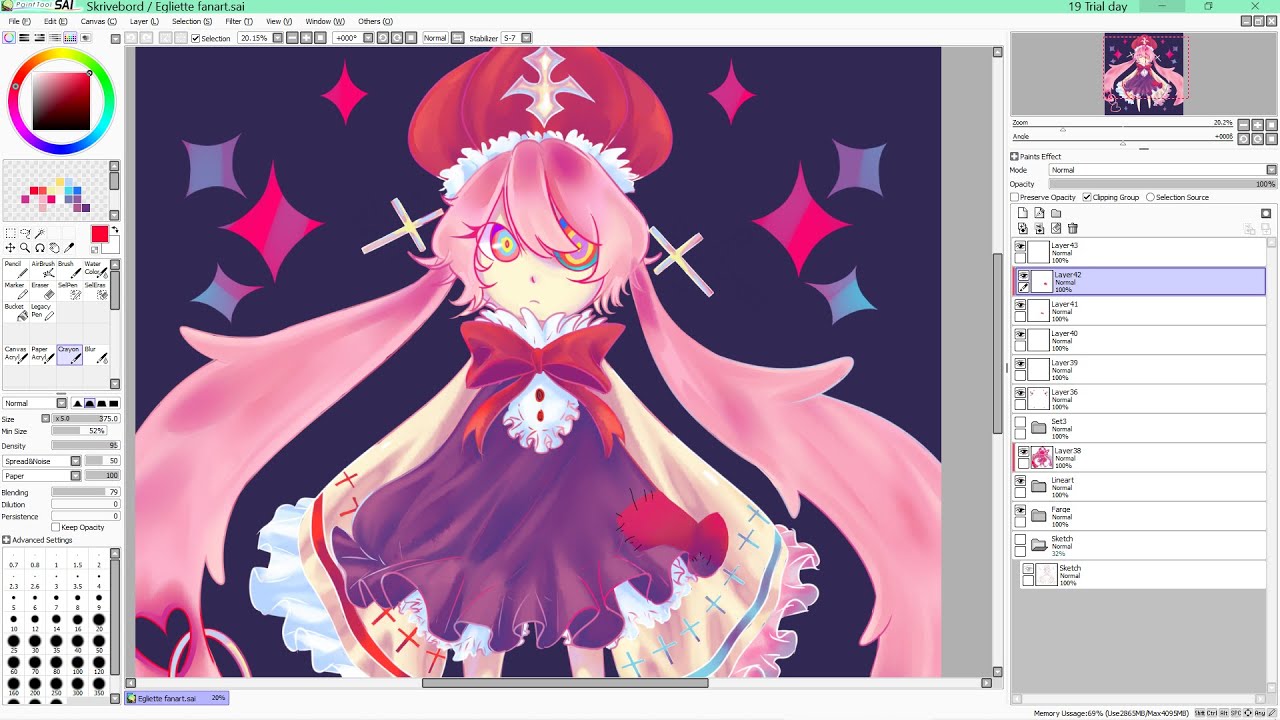Select the SelEras tool
Screen dimensions: 1280x720
click(95, 291)
